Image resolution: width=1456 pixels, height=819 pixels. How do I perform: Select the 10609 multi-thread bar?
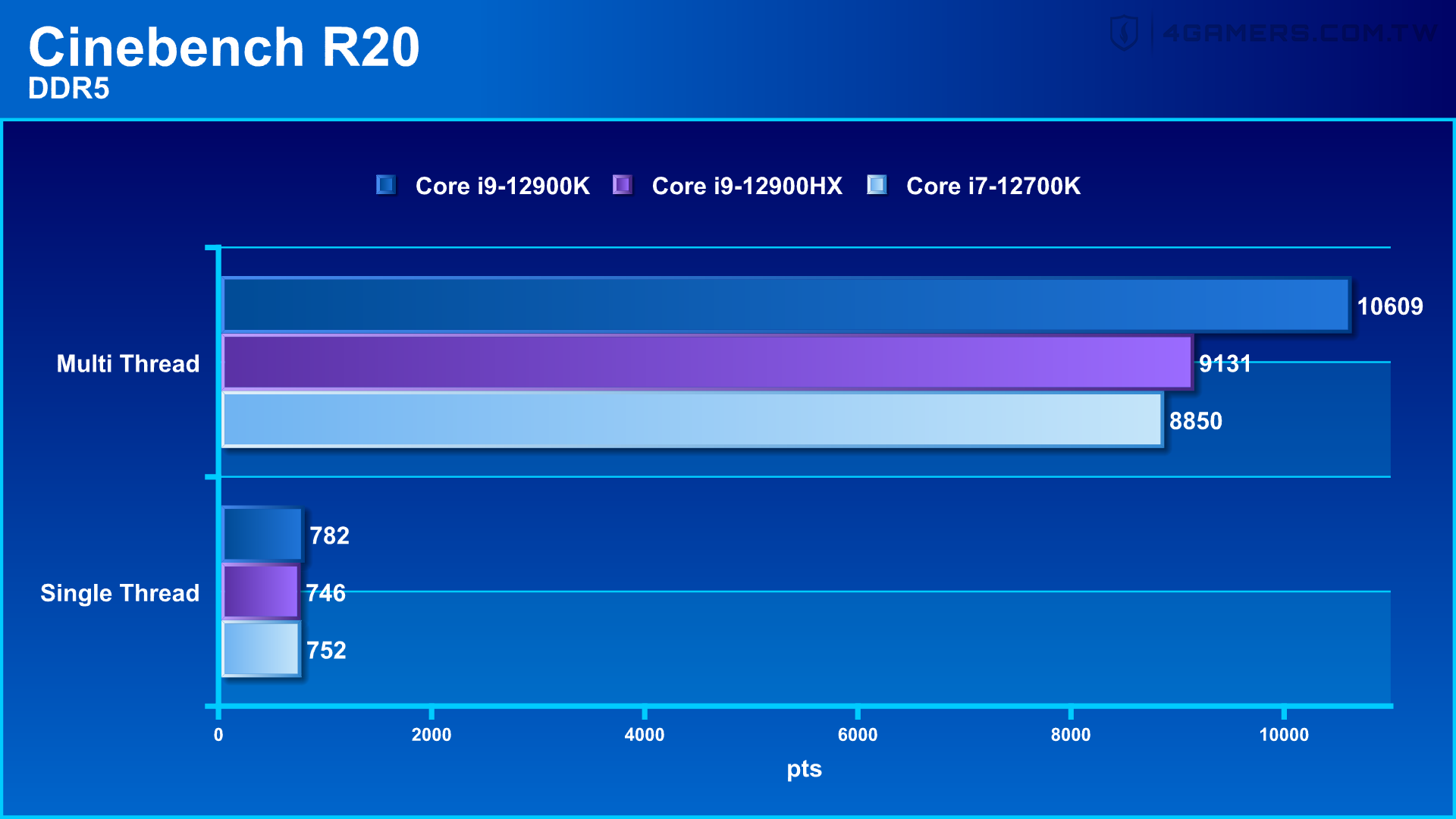tap(786, 305)
